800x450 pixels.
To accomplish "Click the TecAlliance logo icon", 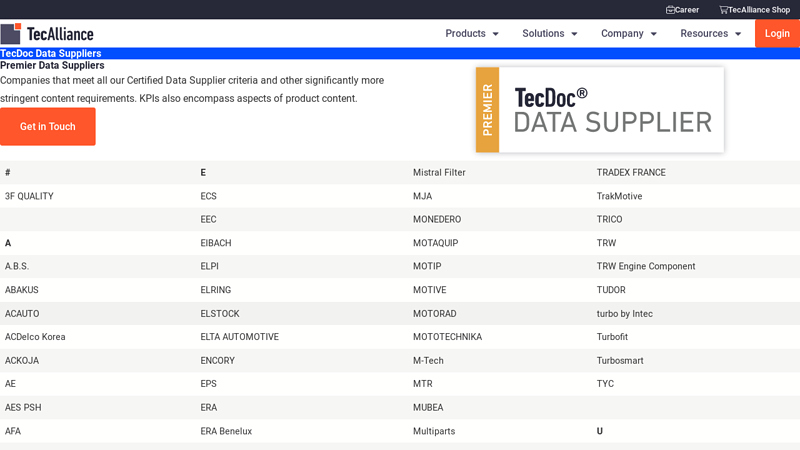I will (11, 34).
